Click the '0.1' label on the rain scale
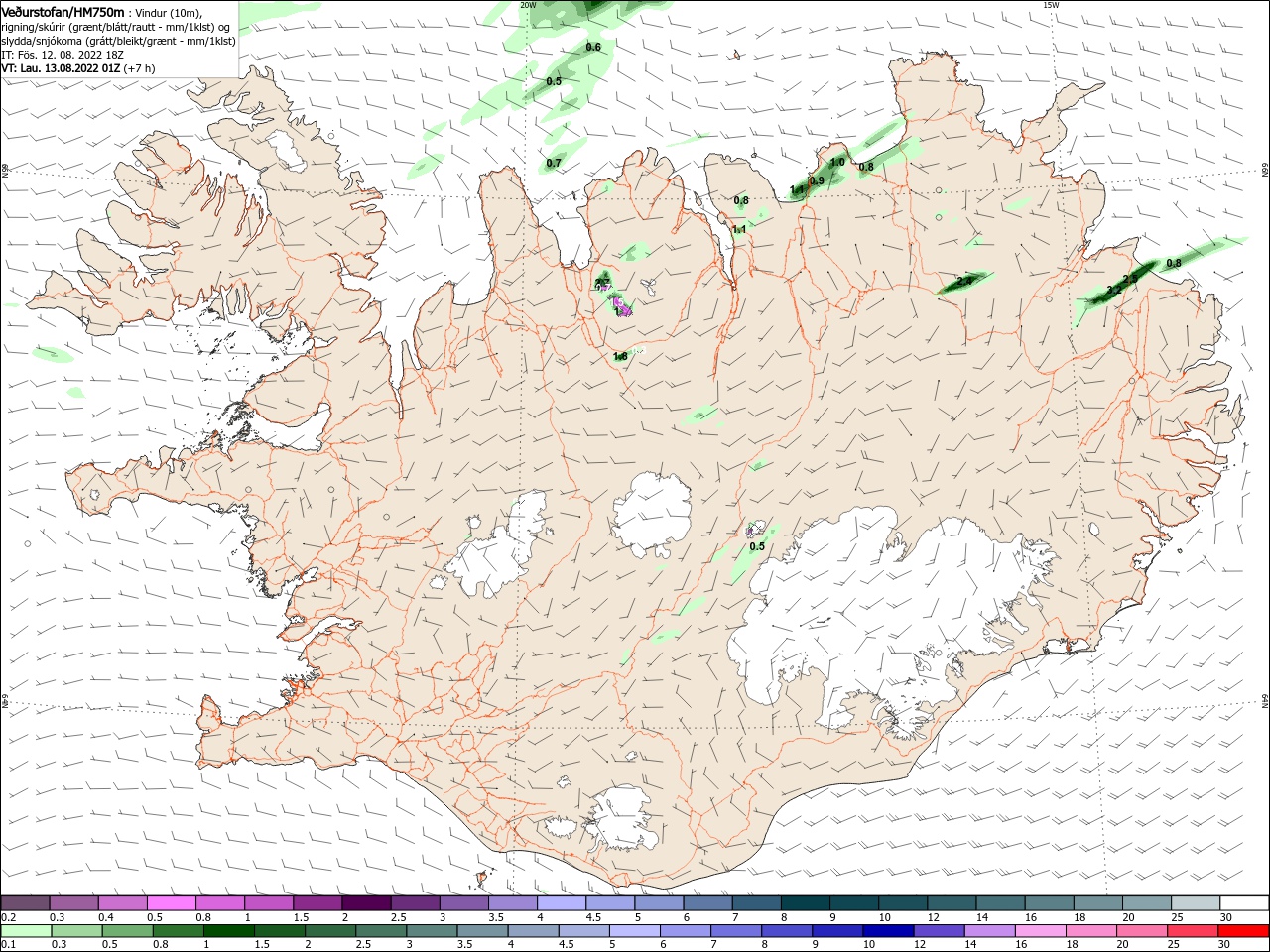 tap(8, 945)
